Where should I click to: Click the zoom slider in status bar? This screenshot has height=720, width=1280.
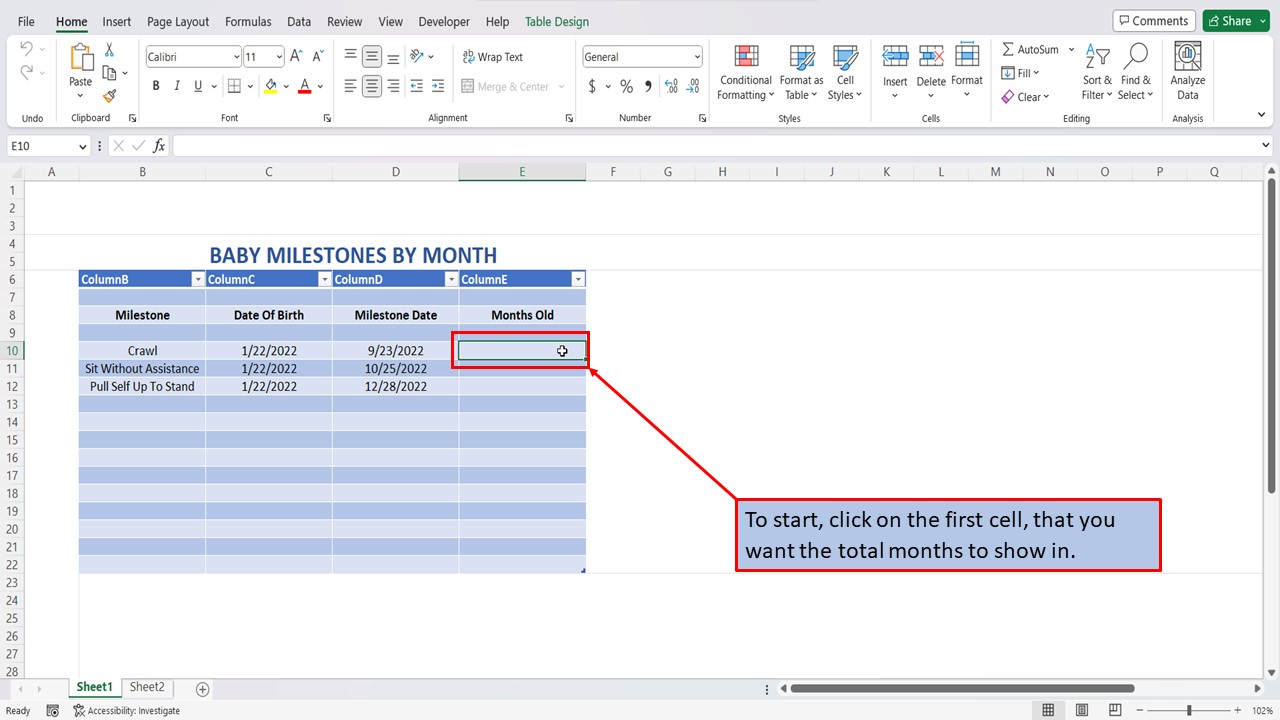tap(1189, 710)
